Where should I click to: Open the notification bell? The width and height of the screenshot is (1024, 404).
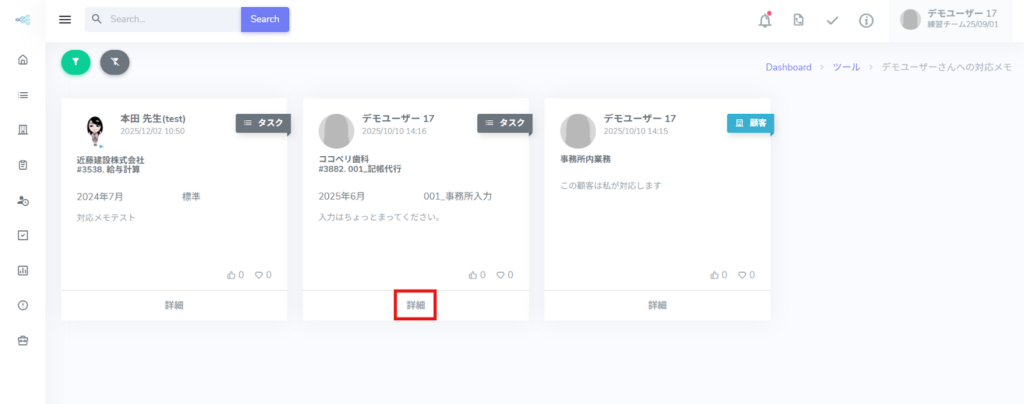[765, 20]
